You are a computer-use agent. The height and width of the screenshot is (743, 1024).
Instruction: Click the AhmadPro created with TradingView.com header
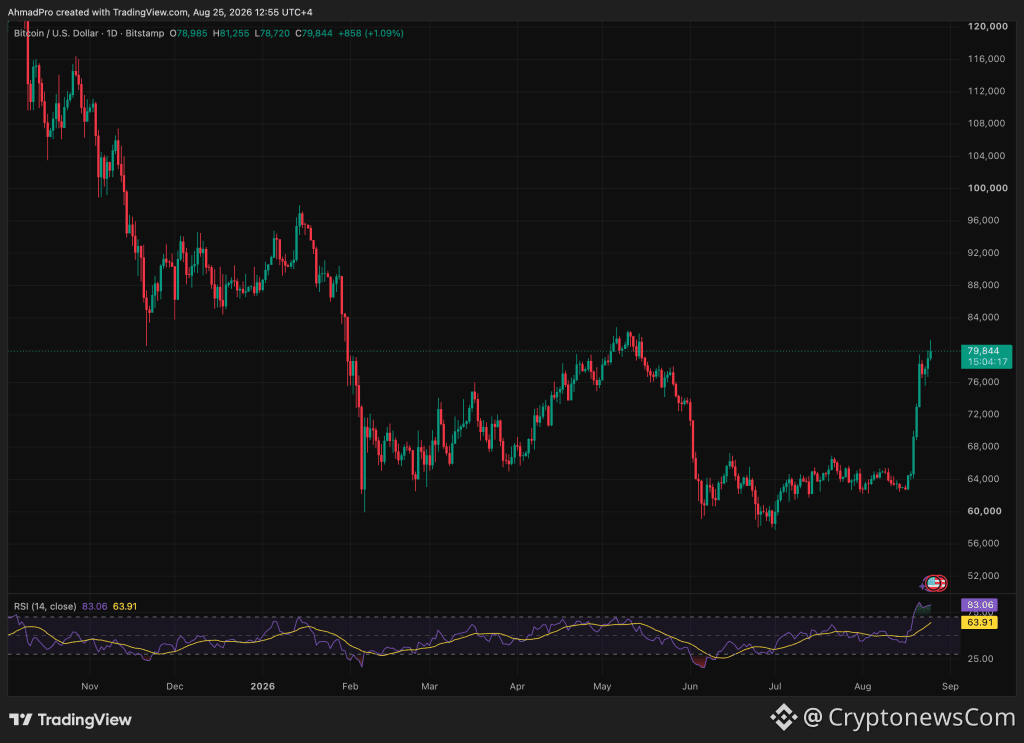pos(160,12)
